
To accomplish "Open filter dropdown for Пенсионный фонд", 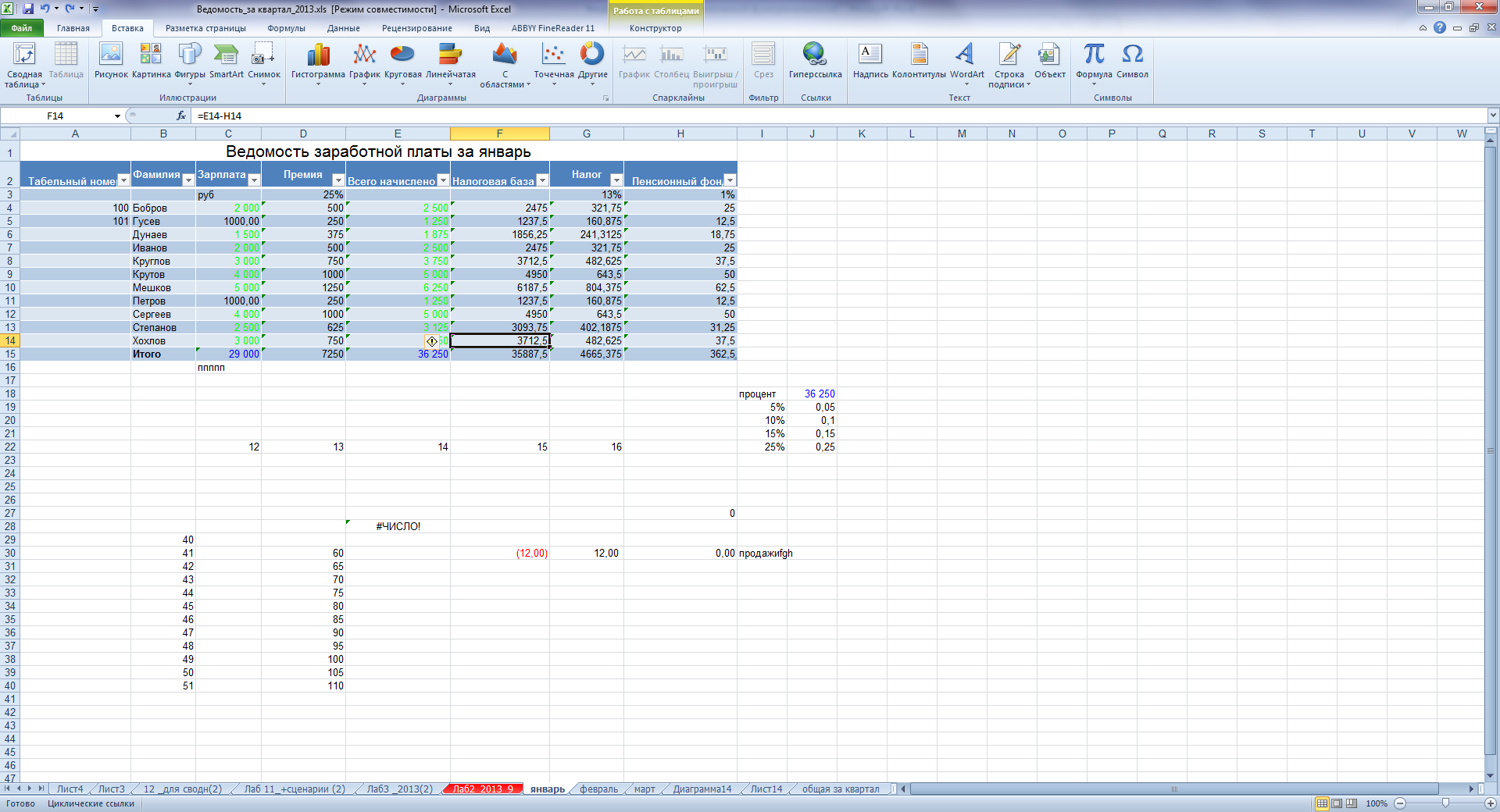I will (x=730, y=180).
